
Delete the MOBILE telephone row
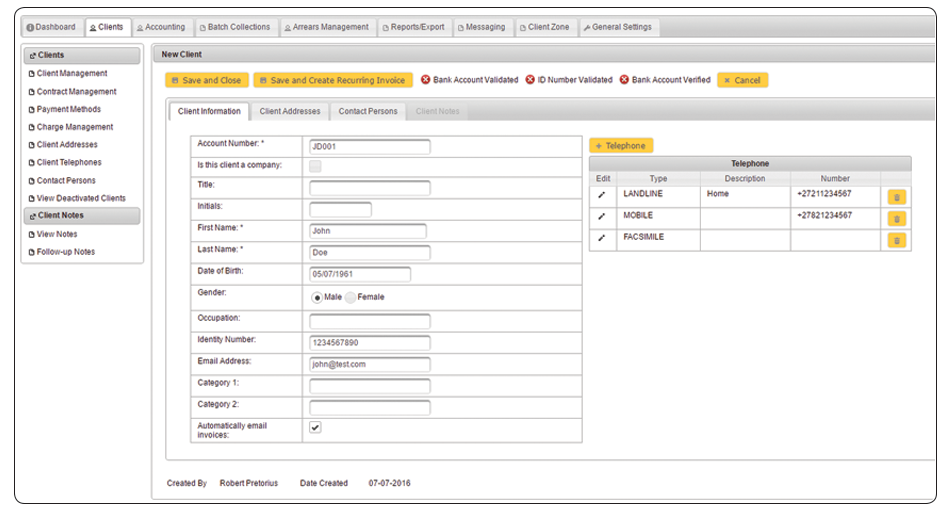click(896, 218)
